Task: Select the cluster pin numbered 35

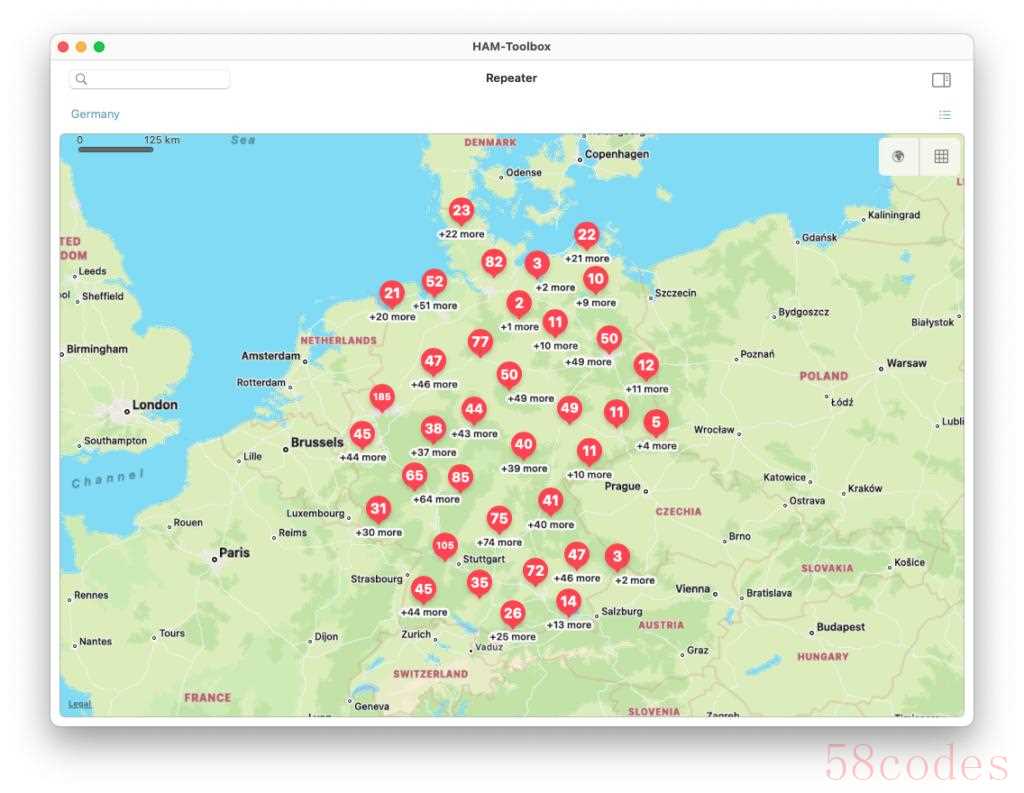Action: coord(479,583)
